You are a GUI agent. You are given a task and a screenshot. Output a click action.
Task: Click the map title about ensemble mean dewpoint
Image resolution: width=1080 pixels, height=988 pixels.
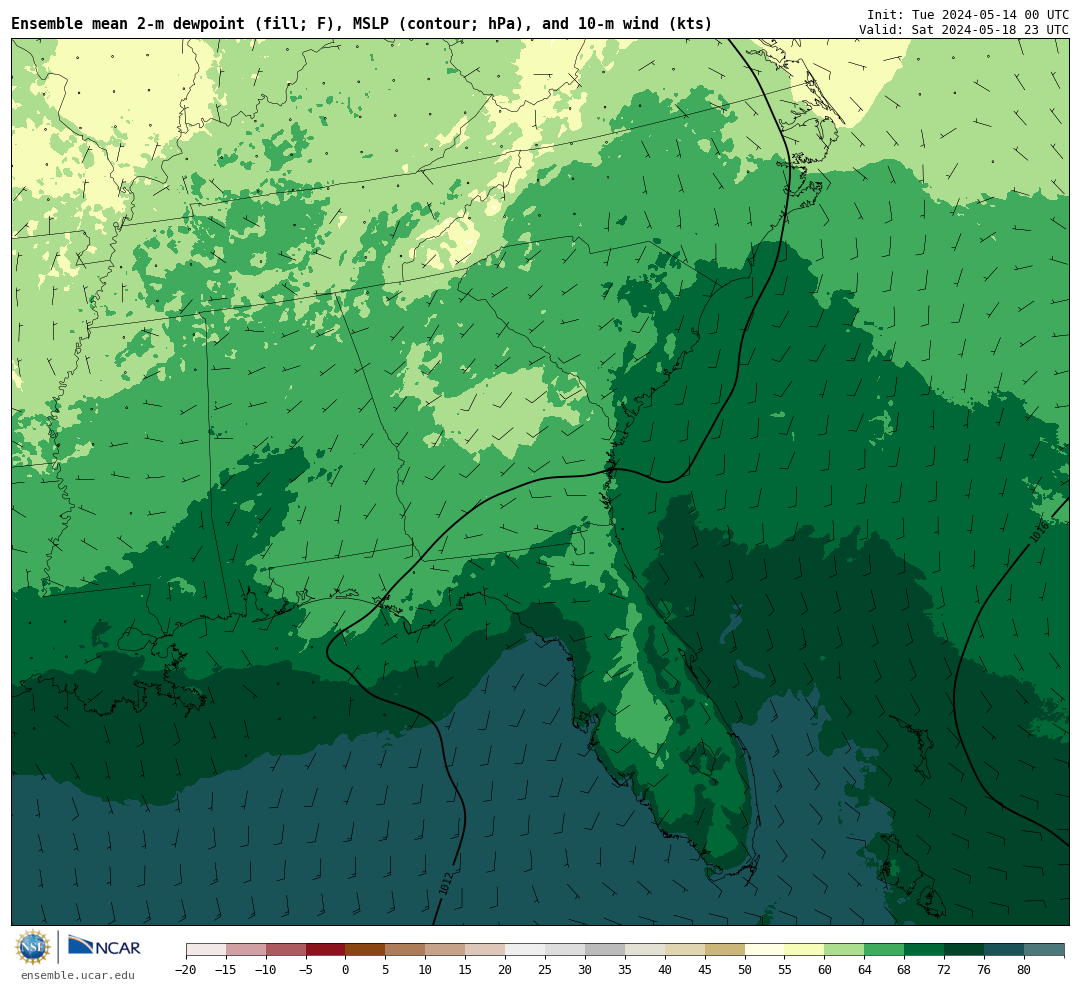(x=362, y=23)
